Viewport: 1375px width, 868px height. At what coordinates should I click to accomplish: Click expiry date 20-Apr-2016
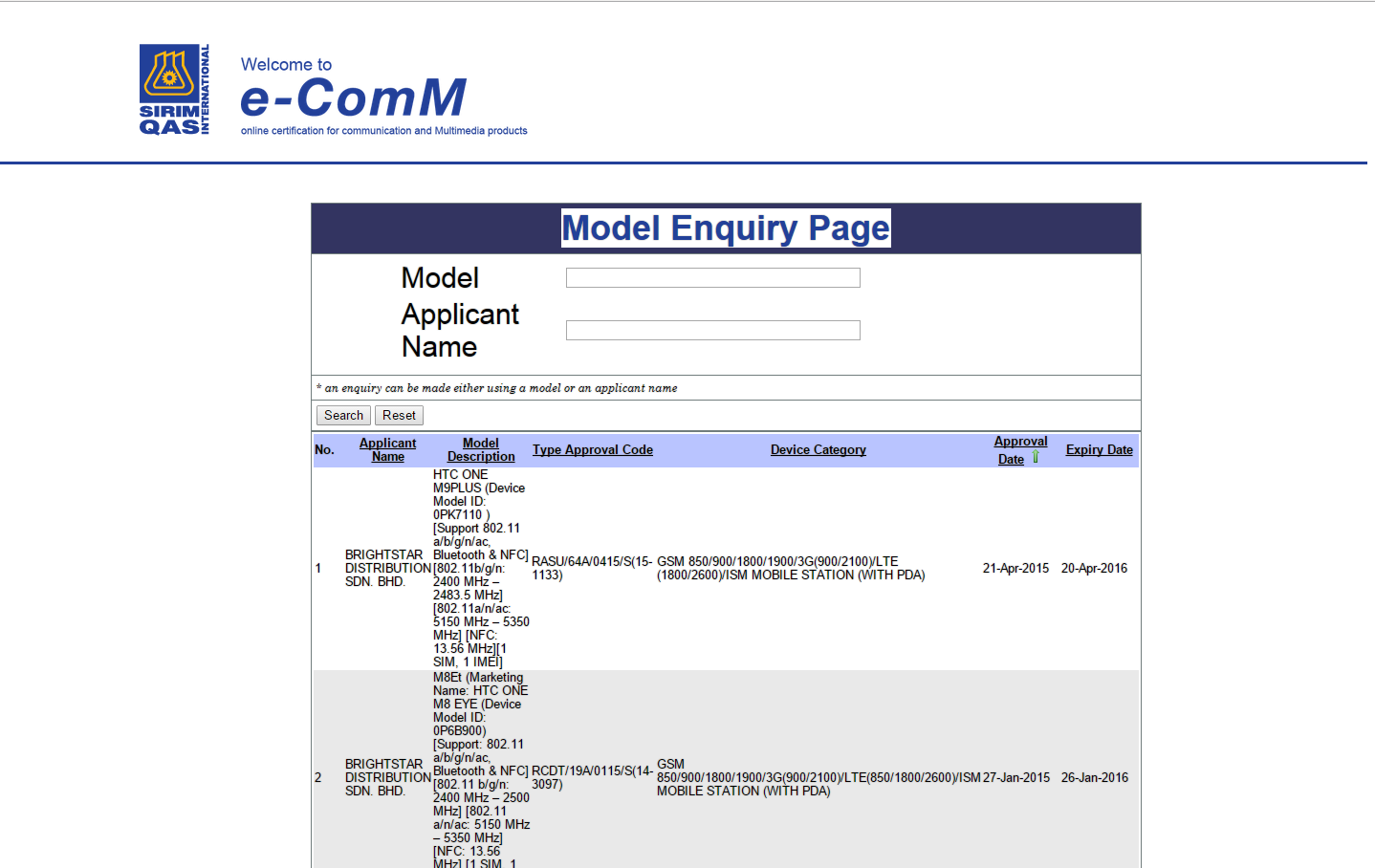1094,569
